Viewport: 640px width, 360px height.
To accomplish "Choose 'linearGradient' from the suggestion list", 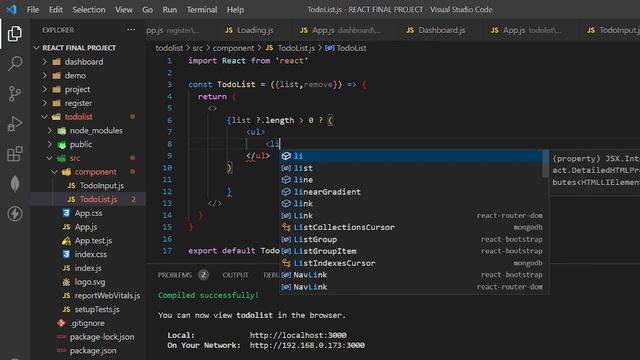I will pos(411,192).
